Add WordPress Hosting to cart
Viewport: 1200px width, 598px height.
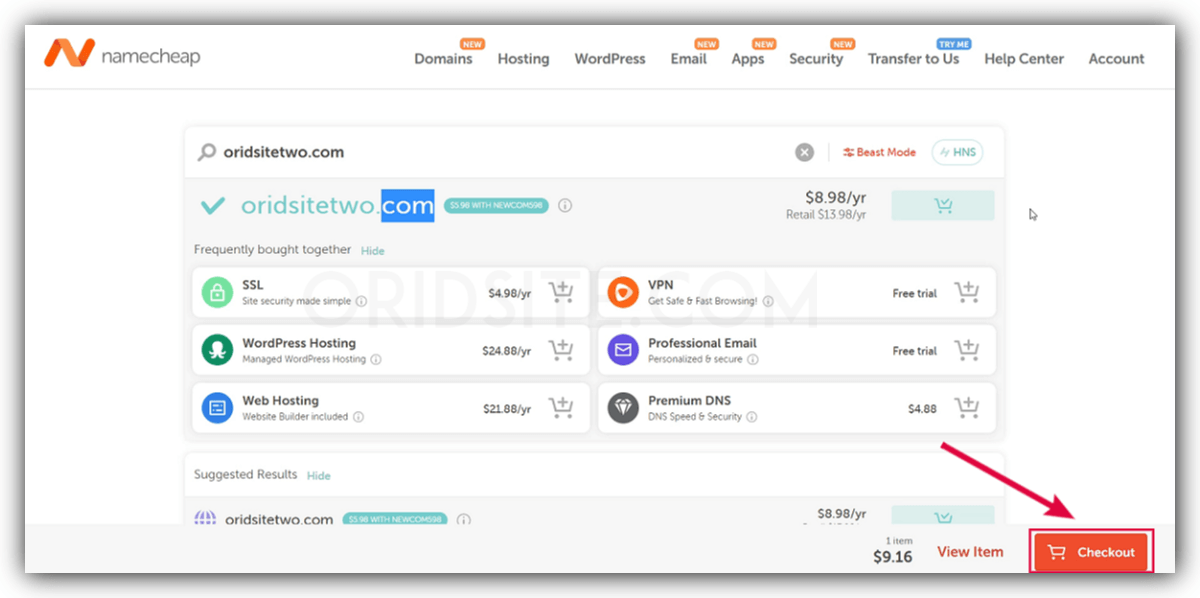tap(561, 351)
